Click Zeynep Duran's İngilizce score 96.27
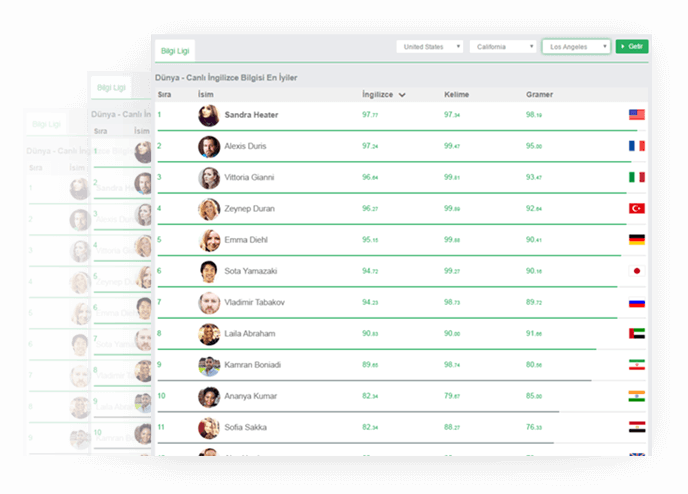The width and height of the screenshot is (688, 494). click(x=369, y=208)
